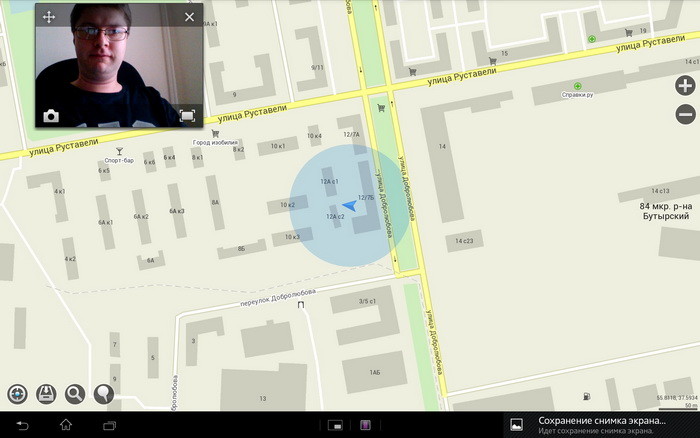Zoom in with the plus button
This screenshot has width=700, height=438.
point(685,86)
